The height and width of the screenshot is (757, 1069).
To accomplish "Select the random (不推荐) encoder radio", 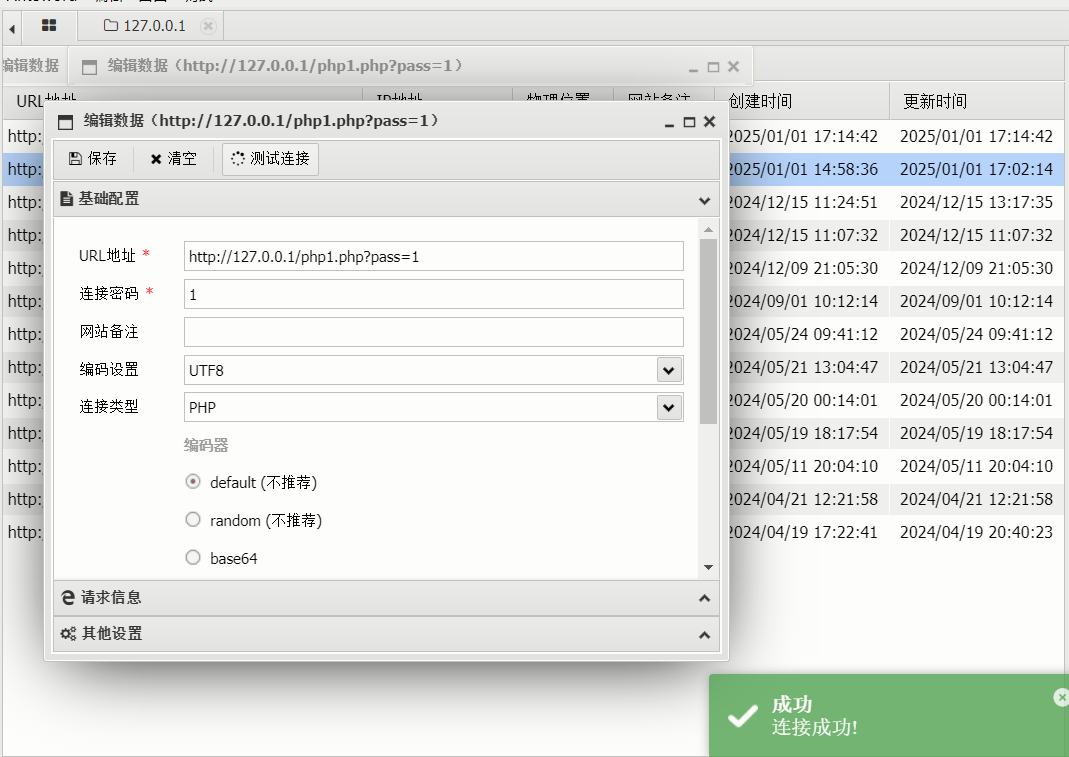I will (193, 520).
